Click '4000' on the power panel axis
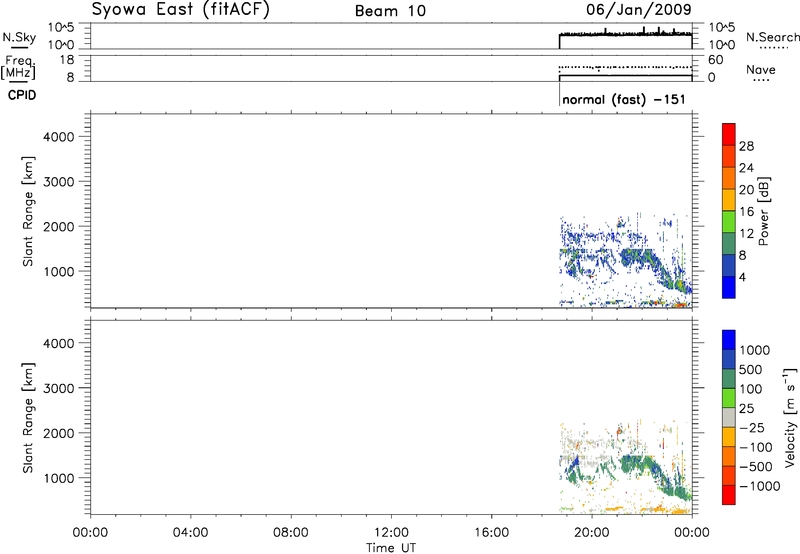 pyautogui.click(x=59, y=137)
